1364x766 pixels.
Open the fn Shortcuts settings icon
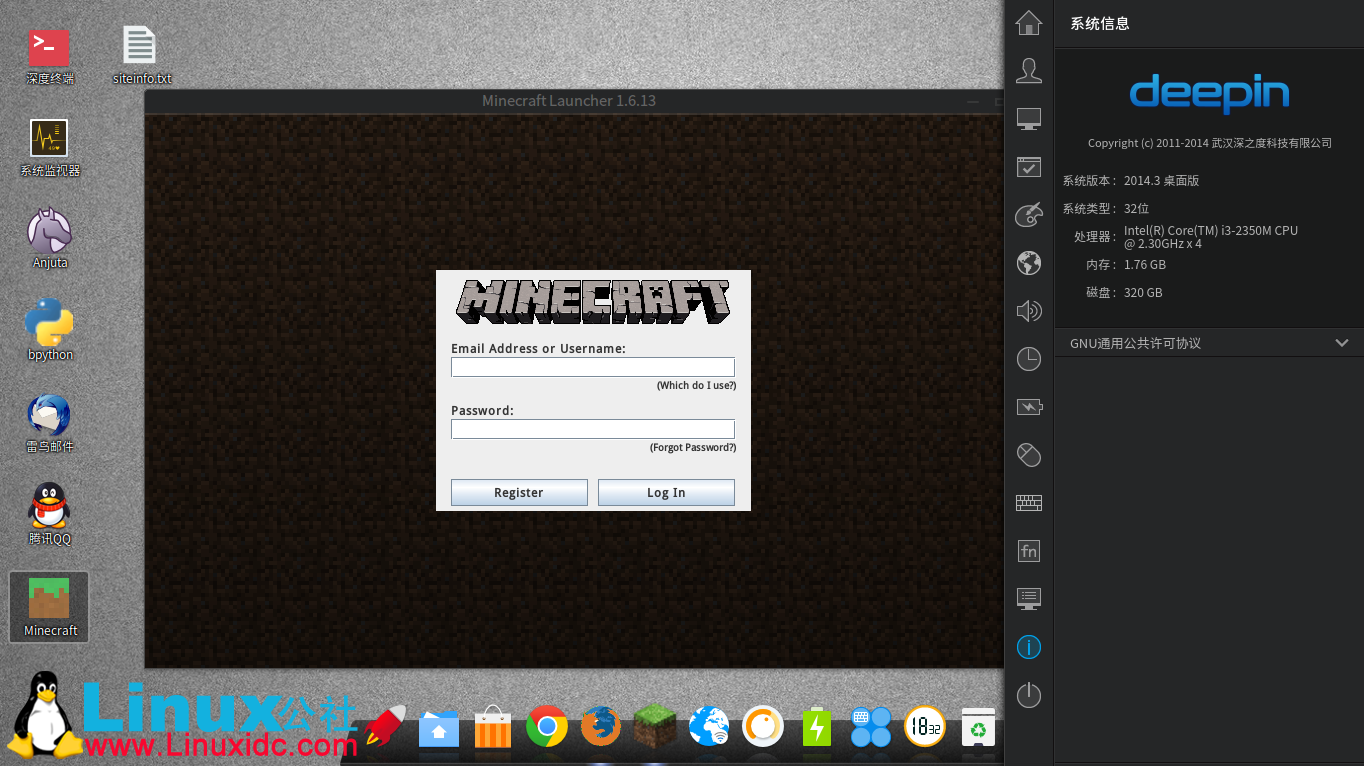[x=1029, y=551]
